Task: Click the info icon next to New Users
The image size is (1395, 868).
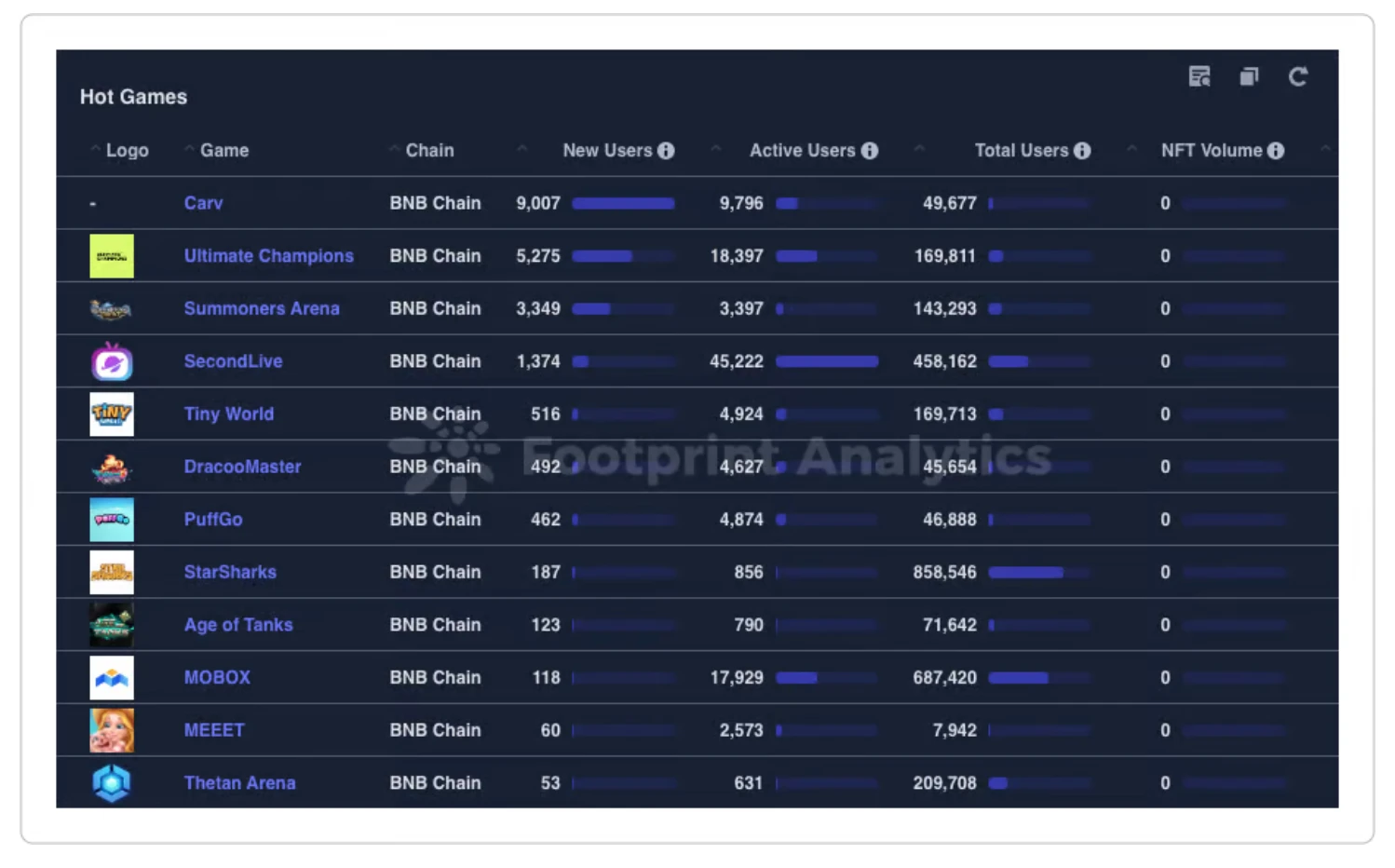Action: point(666,151)
